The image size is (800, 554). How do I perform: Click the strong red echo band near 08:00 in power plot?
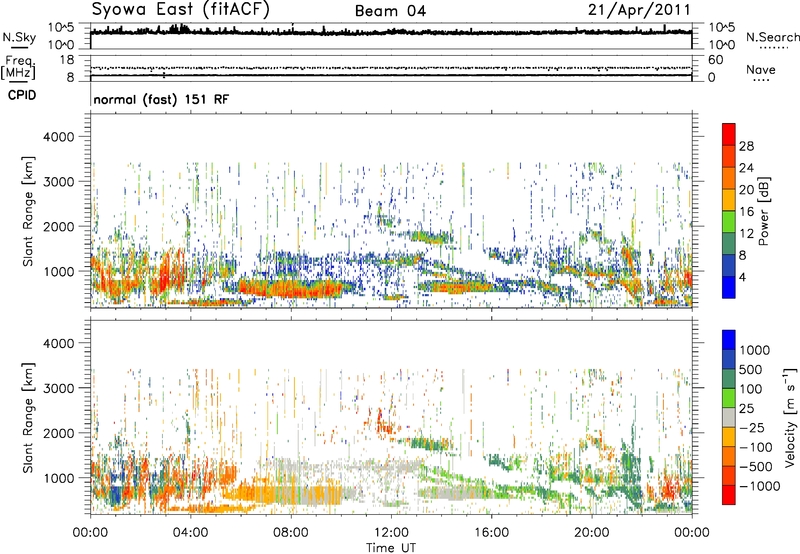[x=291, y=289]
